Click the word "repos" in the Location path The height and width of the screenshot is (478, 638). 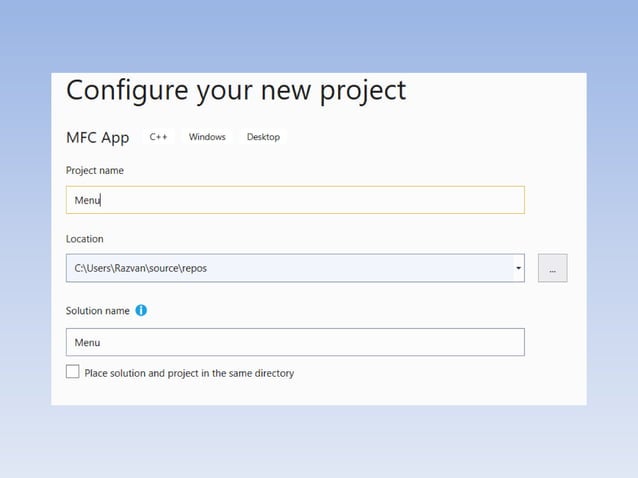[194, 268]
